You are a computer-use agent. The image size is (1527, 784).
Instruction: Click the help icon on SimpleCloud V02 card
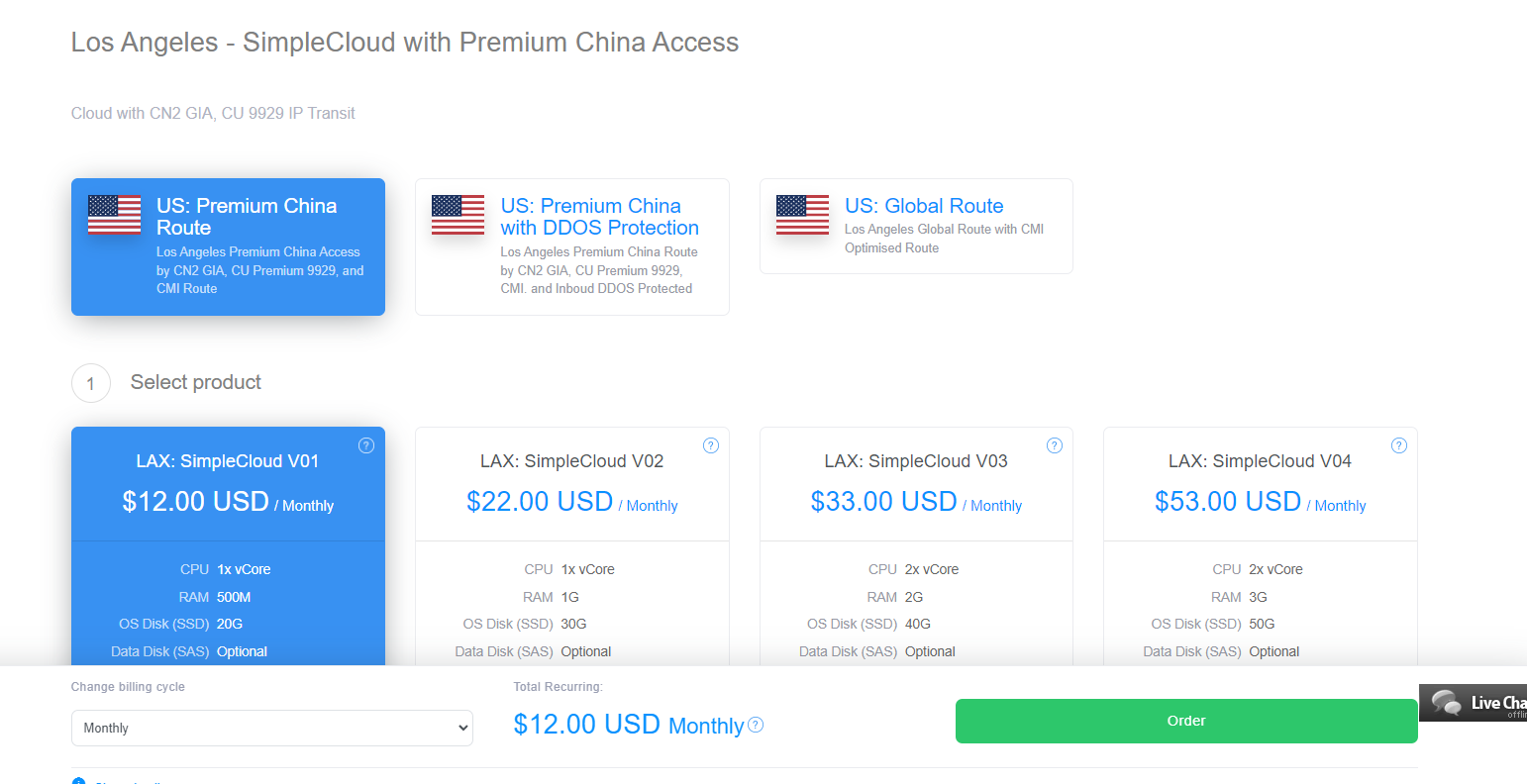[710, 445]
